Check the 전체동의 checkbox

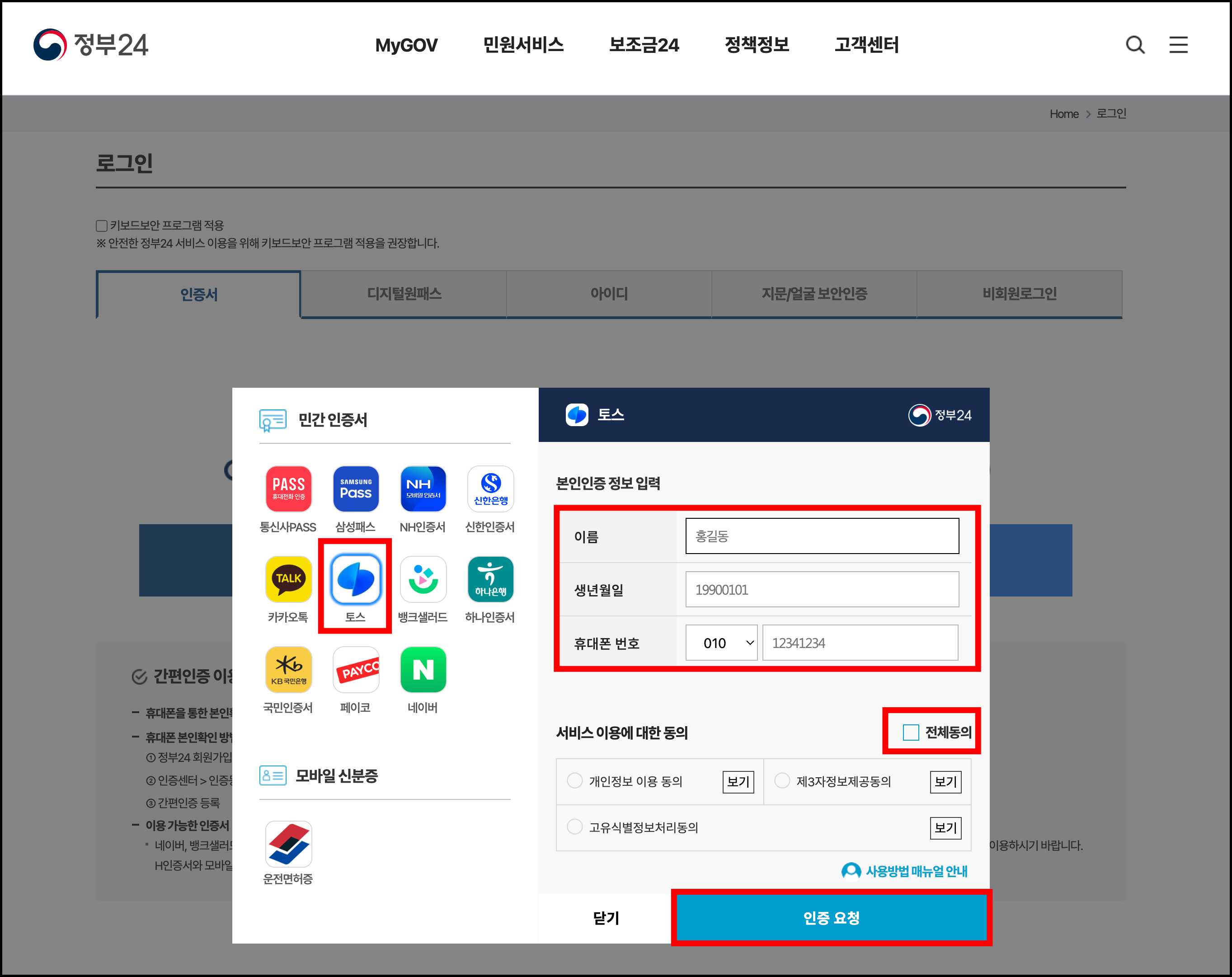(911, 732)
